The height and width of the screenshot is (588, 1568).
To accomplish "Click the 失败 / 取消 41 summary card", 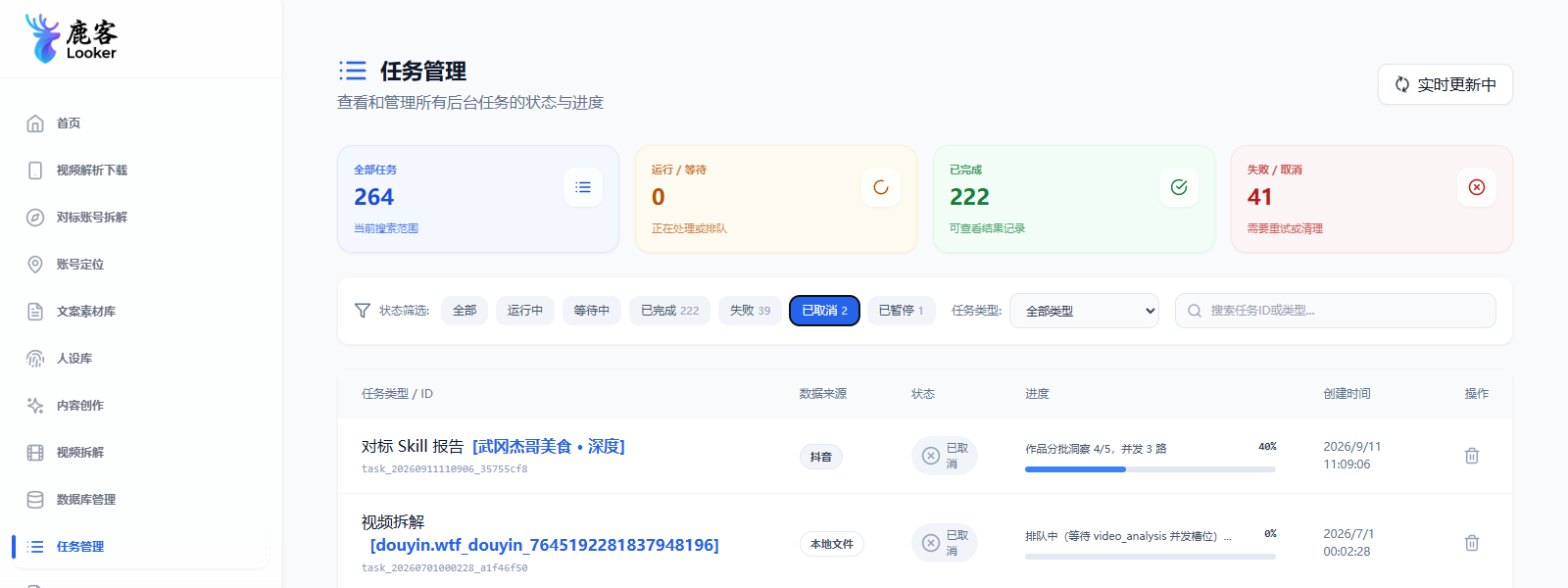I will pyautogui.click(x=1372, y=199).
